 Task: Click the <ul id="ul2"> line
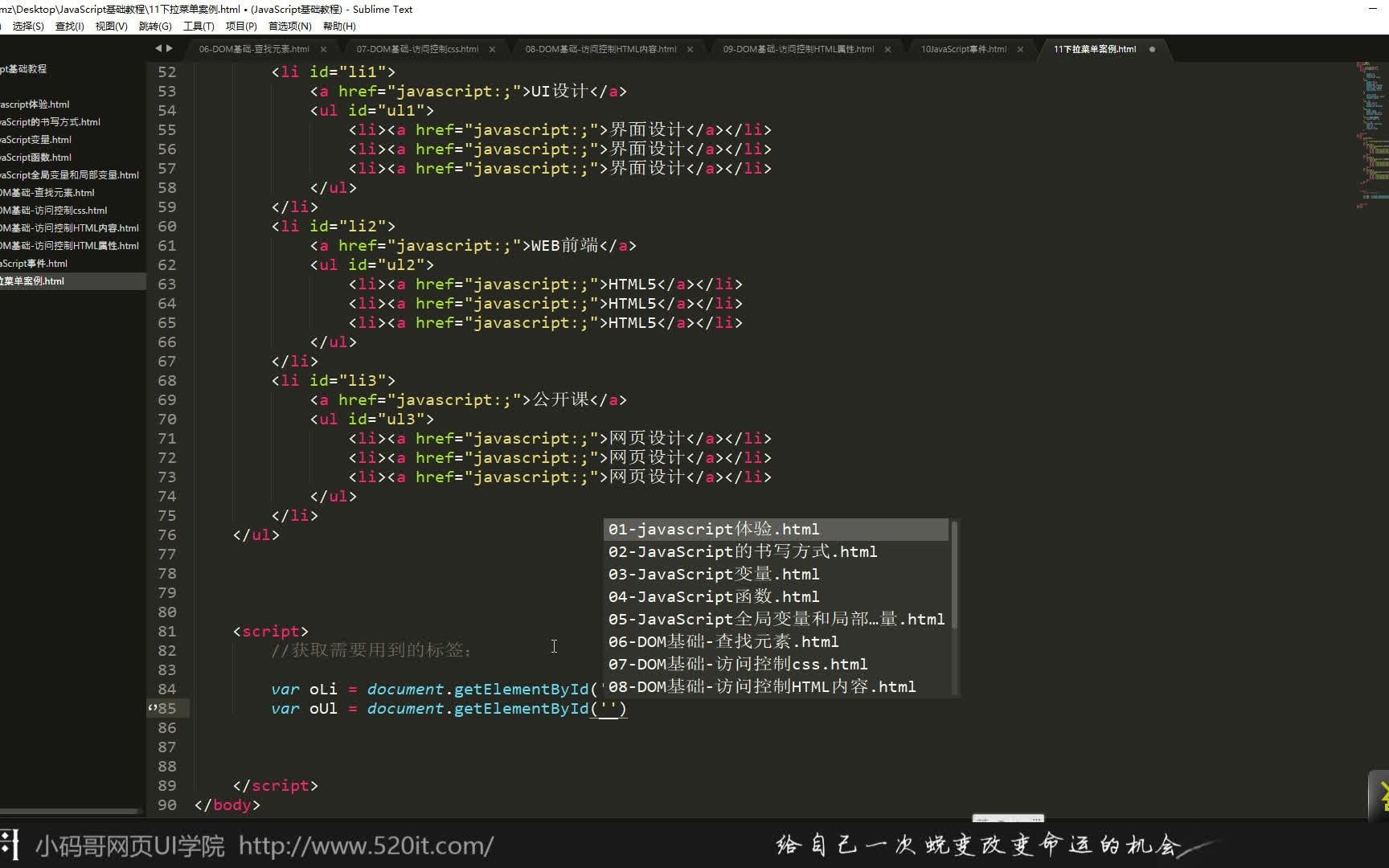371,264
